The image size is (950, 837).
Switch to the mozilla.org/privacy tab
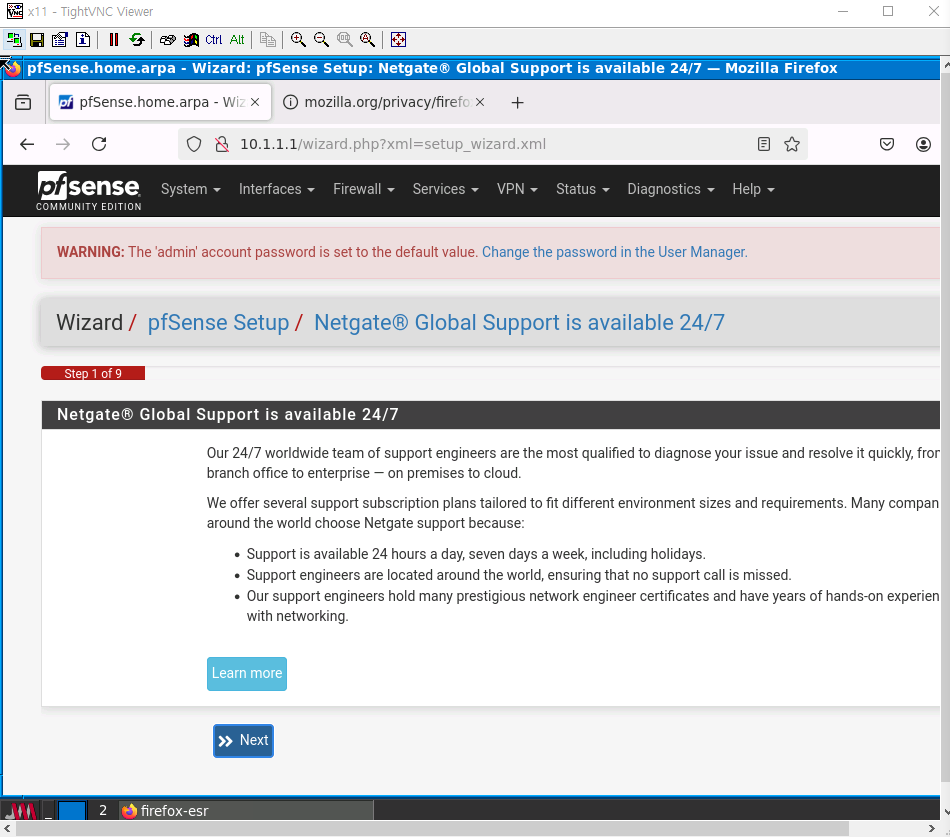coord(384,102)
